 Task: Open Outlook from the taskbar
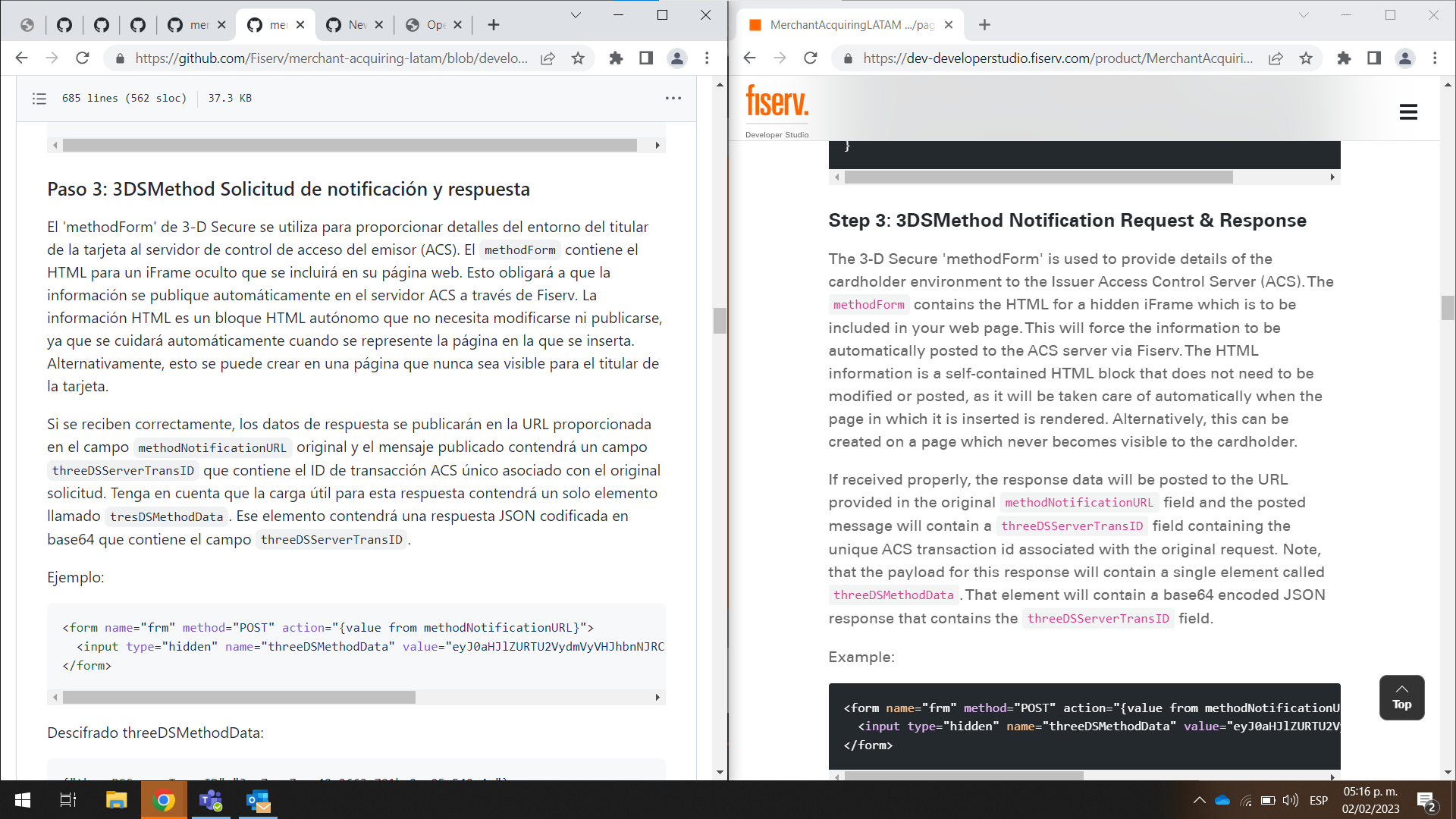(x=258, y=800)
